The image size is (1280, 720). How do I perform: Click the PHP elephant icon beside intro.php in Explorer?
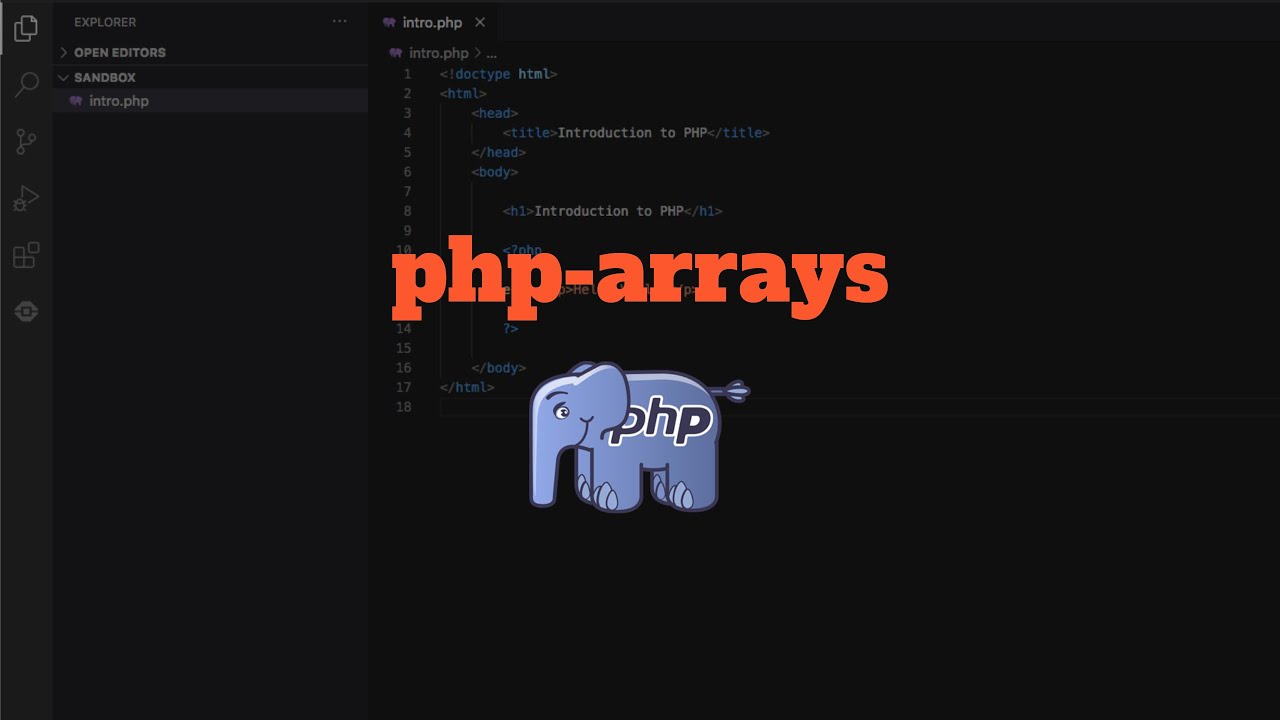click(x=76, y=101)
